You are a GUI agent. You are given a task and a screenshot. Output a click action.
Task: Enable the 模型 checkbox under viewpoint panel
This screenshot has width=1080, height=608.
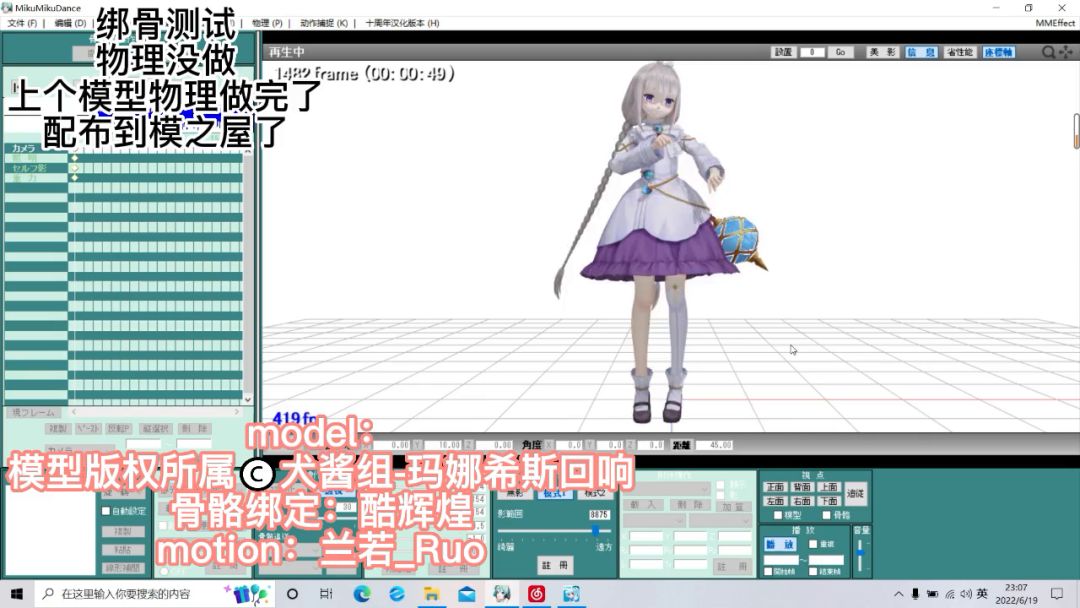pos(780,515)
